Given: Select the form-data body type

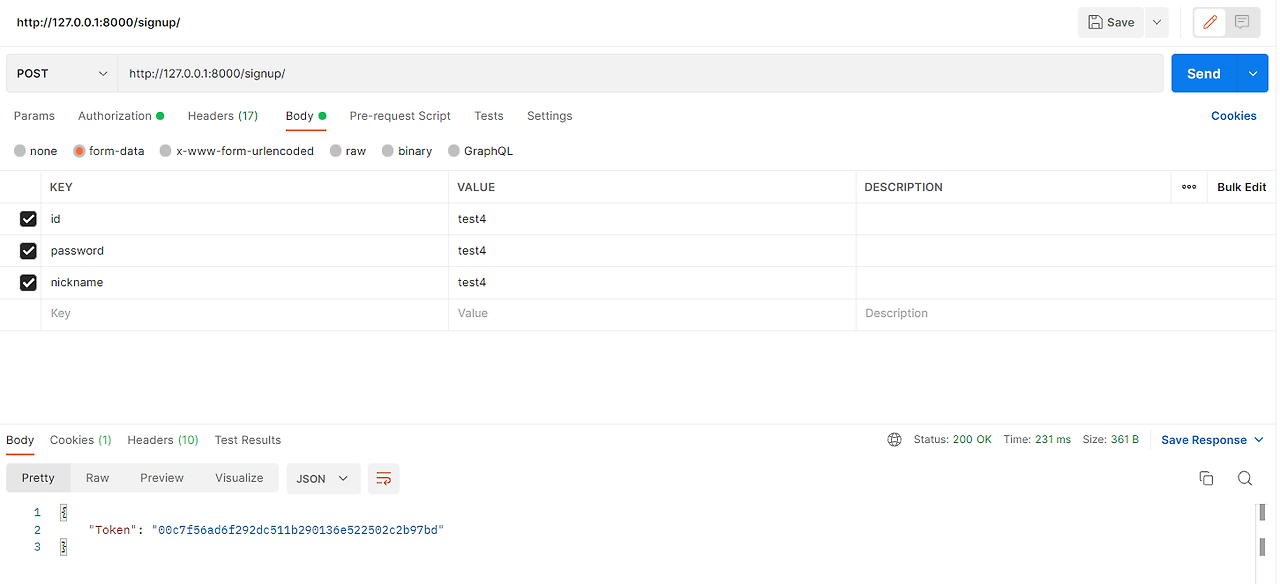Looking at the screenshot, I should pyautogui.click(x=79, y=151).
